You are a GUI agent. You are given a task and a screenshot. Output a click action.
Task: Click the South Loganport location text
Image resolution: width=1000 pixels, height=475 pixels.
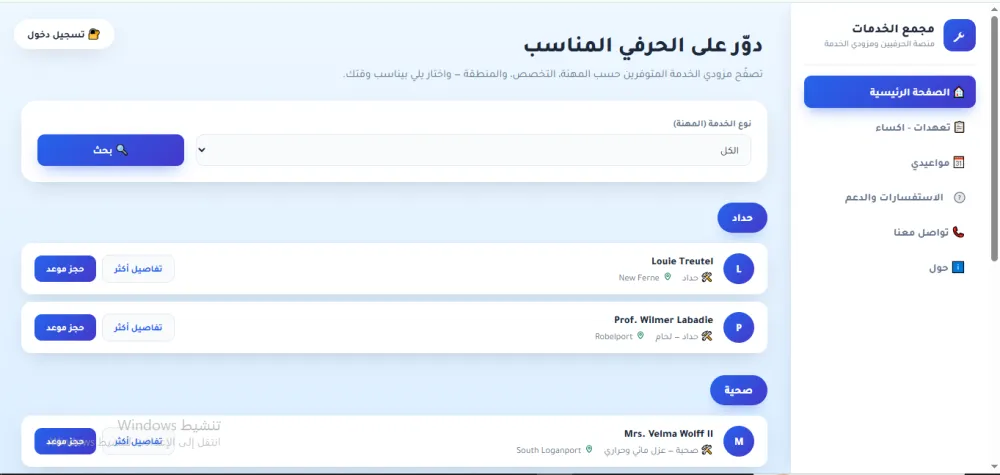point(549,450)
